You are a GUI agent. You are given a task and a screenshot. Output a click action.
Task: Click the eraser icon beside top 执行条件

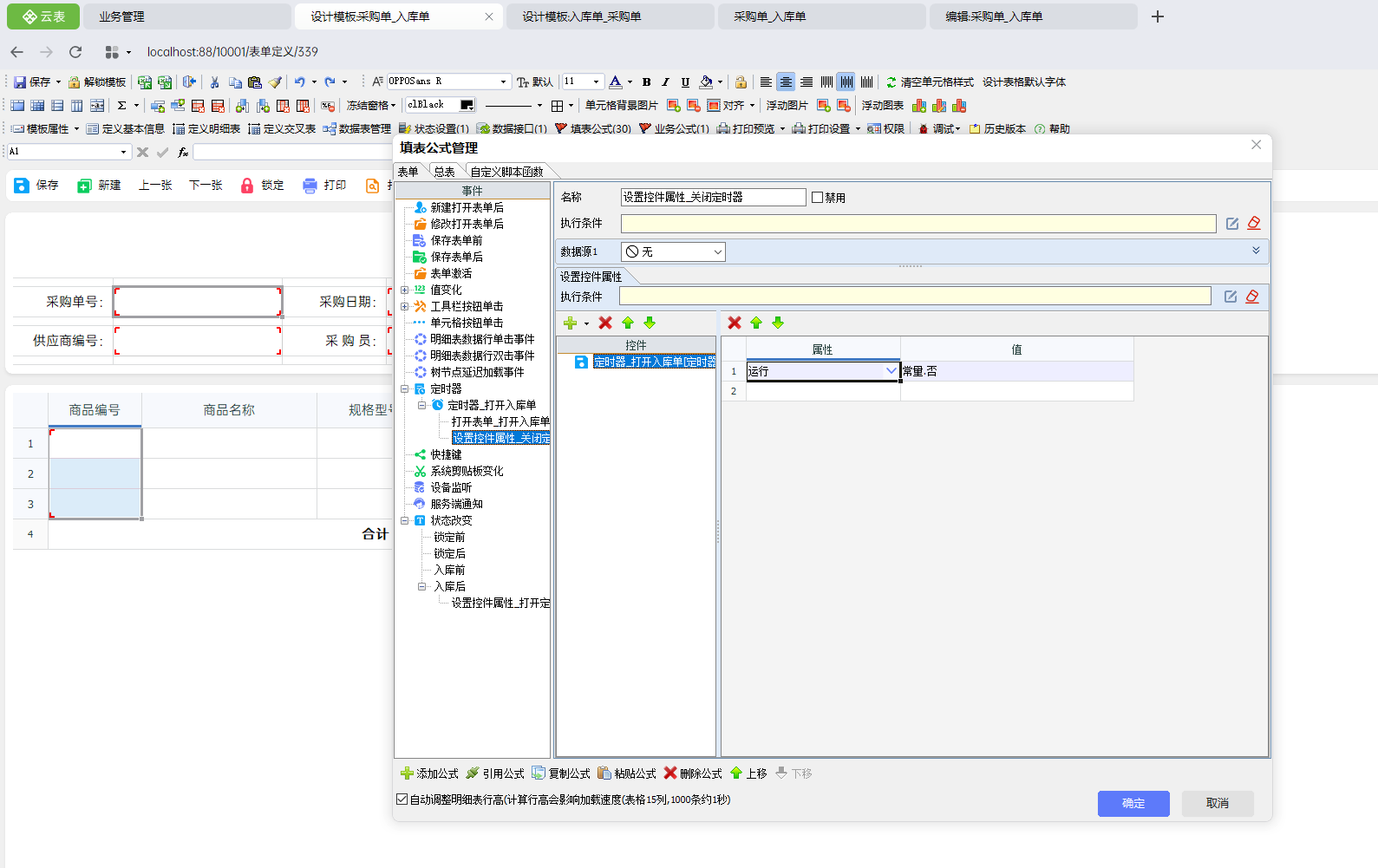coord(1254,224)
